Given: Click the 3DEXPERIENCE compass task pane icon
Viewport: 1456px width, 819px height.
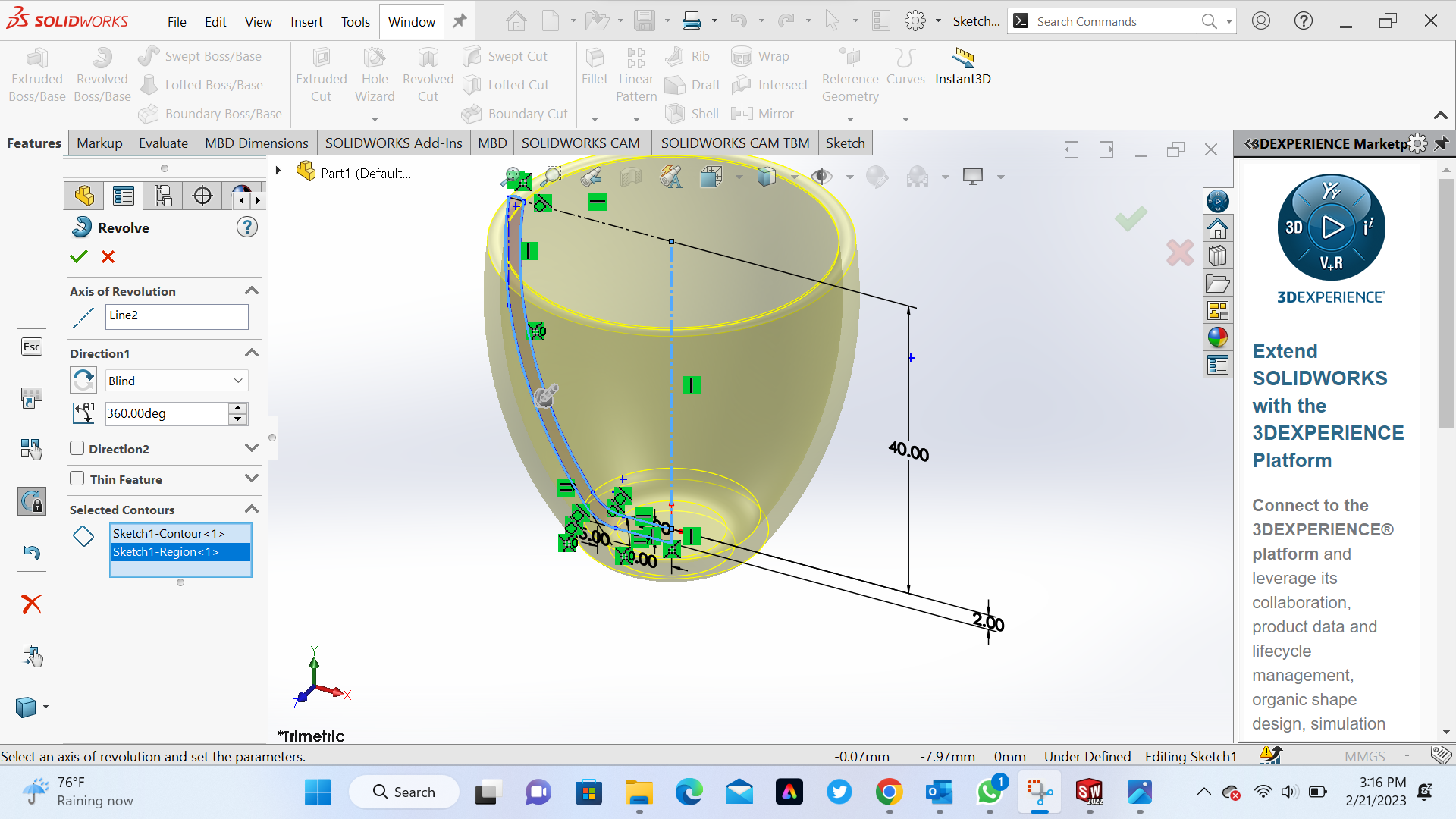Looking at the screenshot, I should click(1218, 201).
